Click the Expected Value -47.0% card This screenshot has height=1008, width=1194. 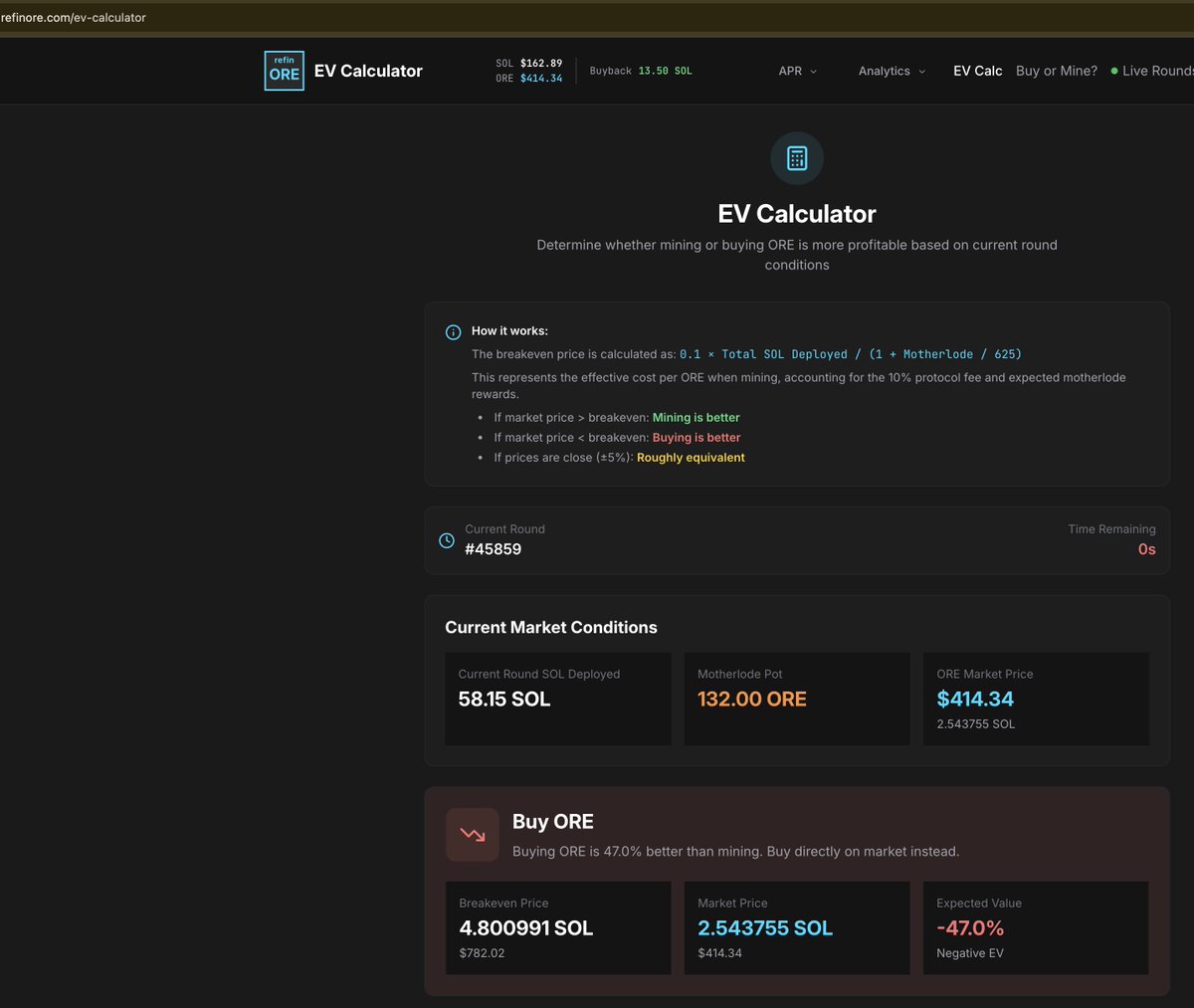pos(1036,927)
